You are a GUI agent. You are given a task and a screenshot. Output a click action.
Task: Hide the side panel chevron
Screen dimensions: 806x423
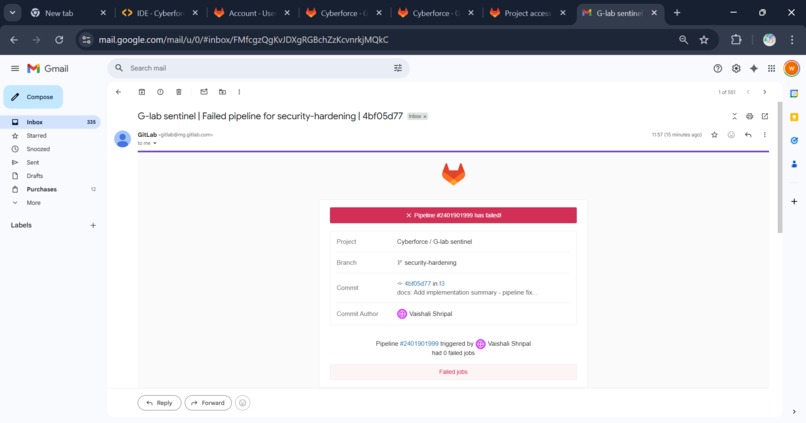coord(794,411)
